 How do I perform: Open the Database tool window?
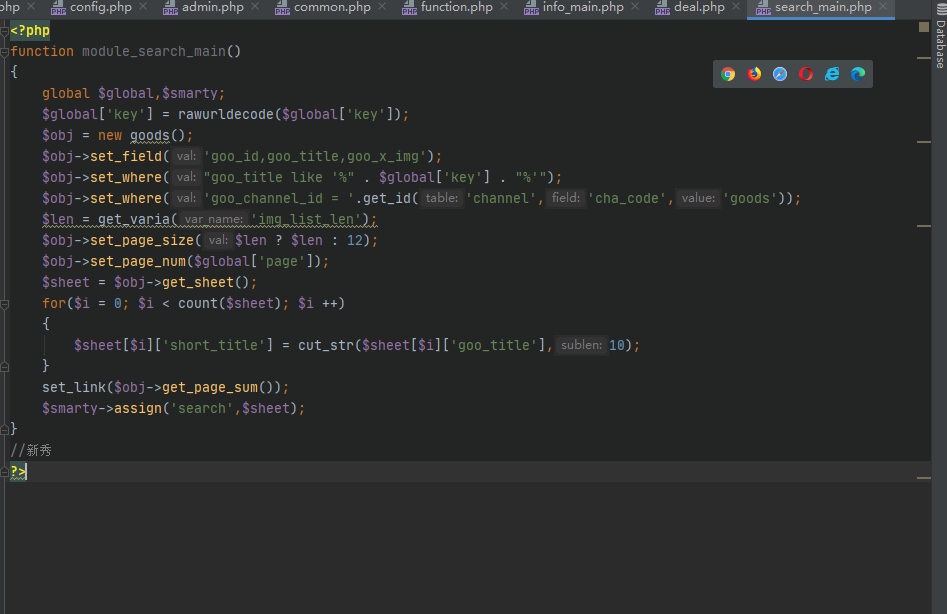pyautogui.click(x=940, y=37)
